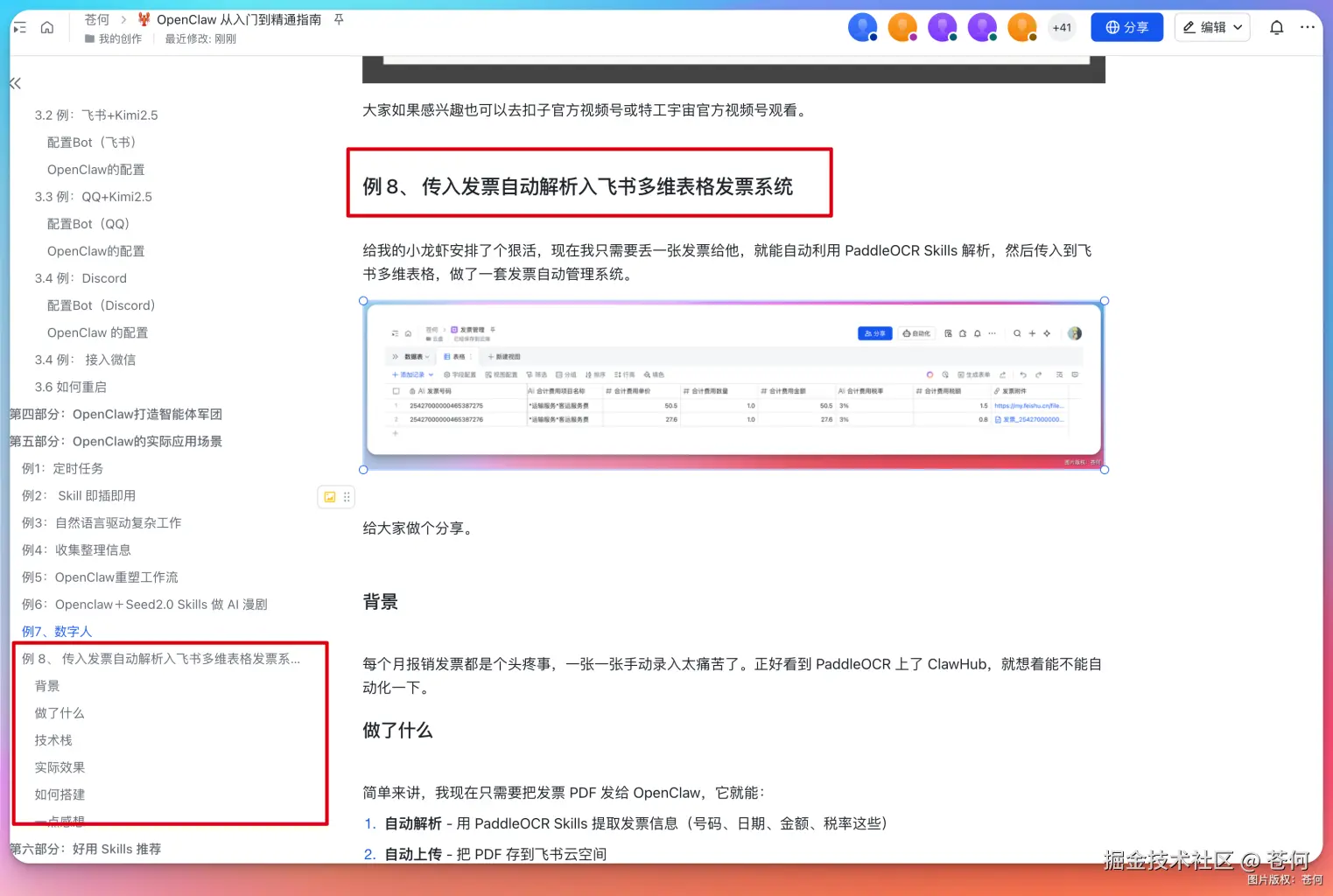
Task: Click the image's top-right resize handle
Action: click(x=1105, y=301)
